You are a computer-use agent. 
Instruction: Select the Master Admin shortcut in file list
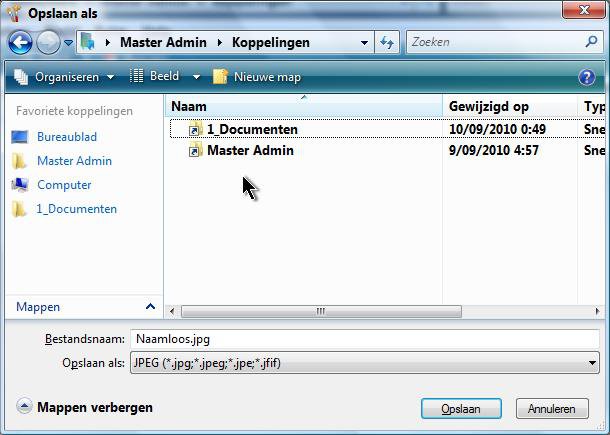pos(250,150)
